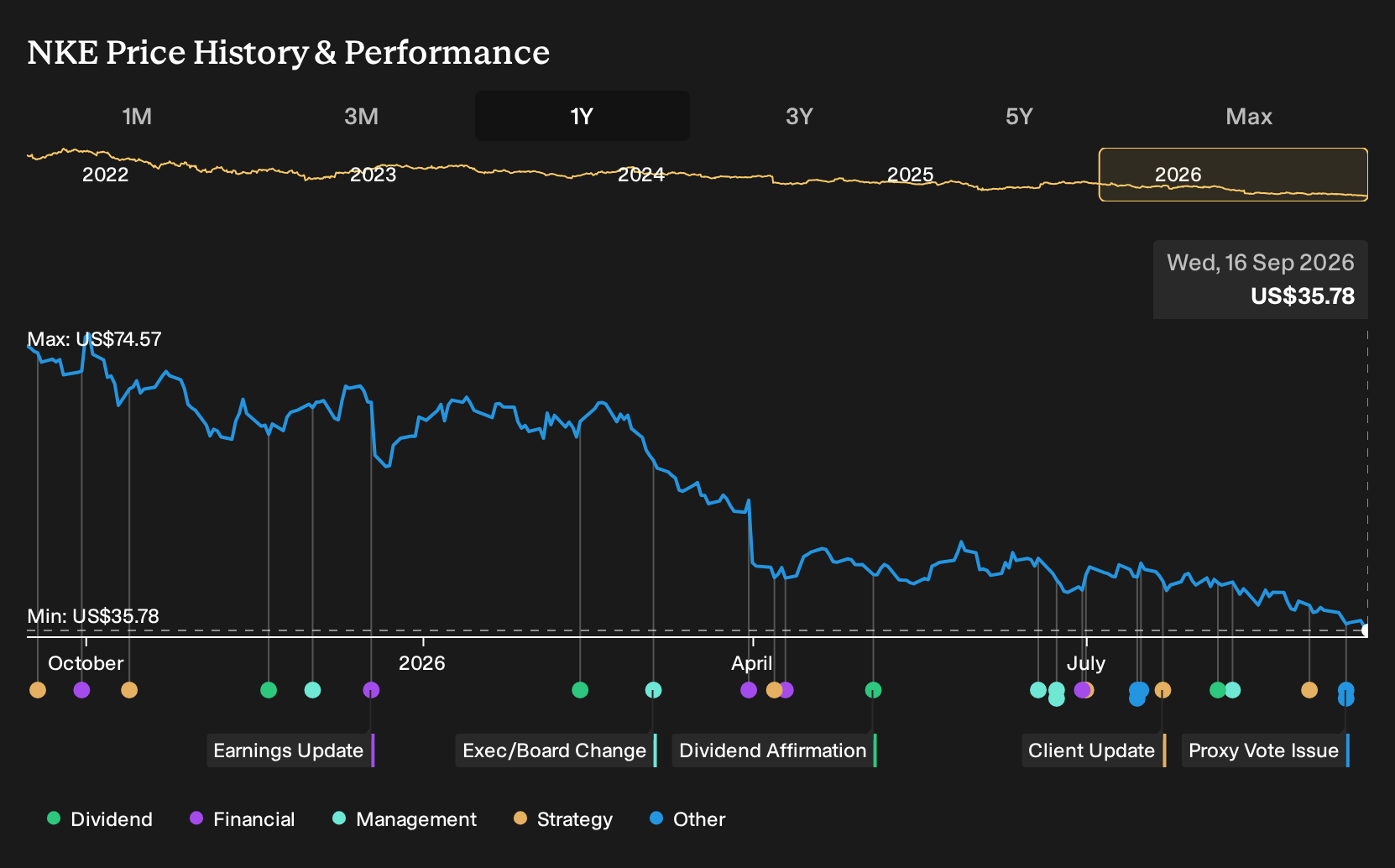
Task: Click the October axis label
Action: (86, 663)
